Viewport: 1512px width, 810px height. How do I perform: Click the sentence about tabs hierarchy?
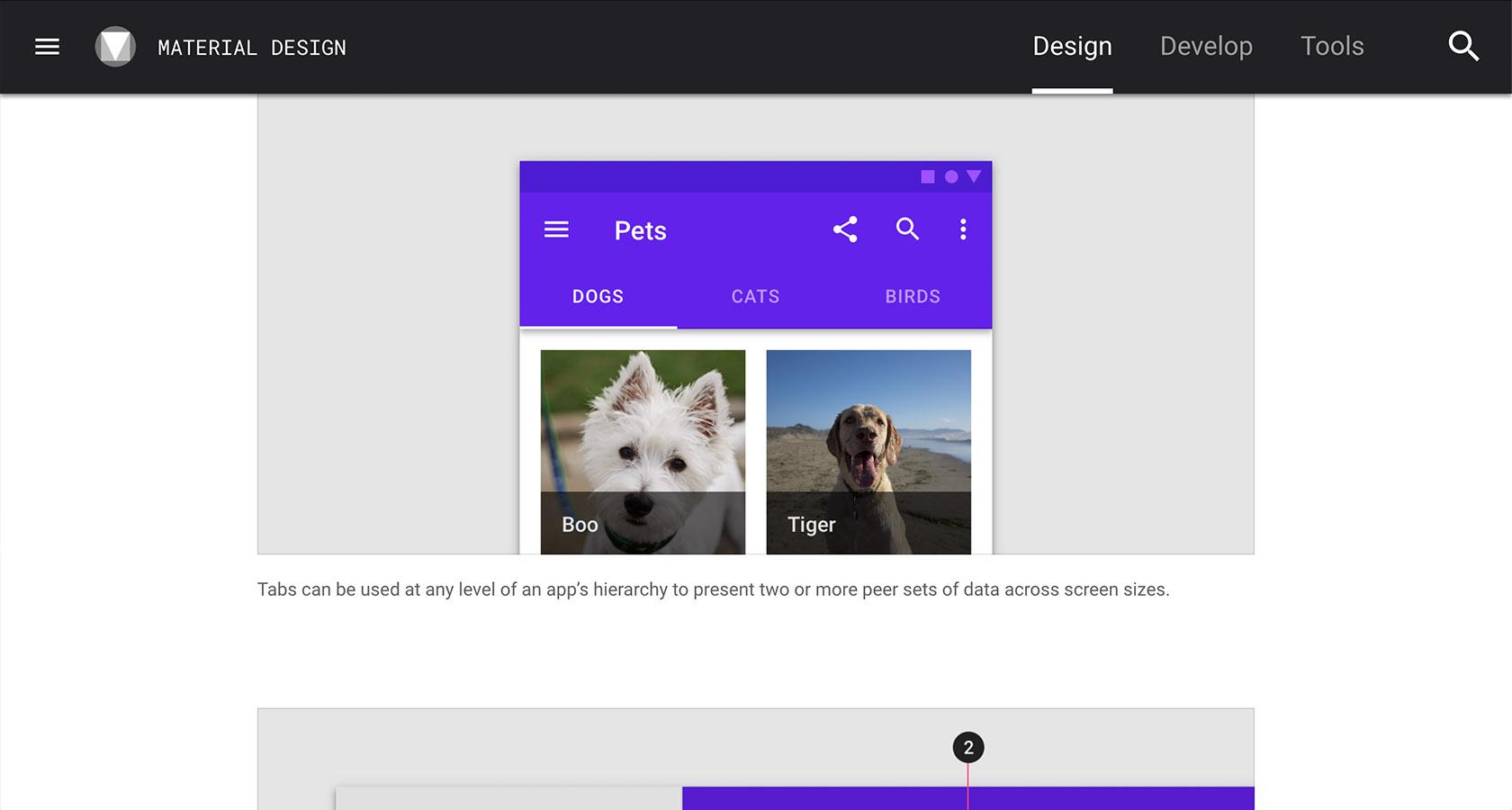coord(713,589)
